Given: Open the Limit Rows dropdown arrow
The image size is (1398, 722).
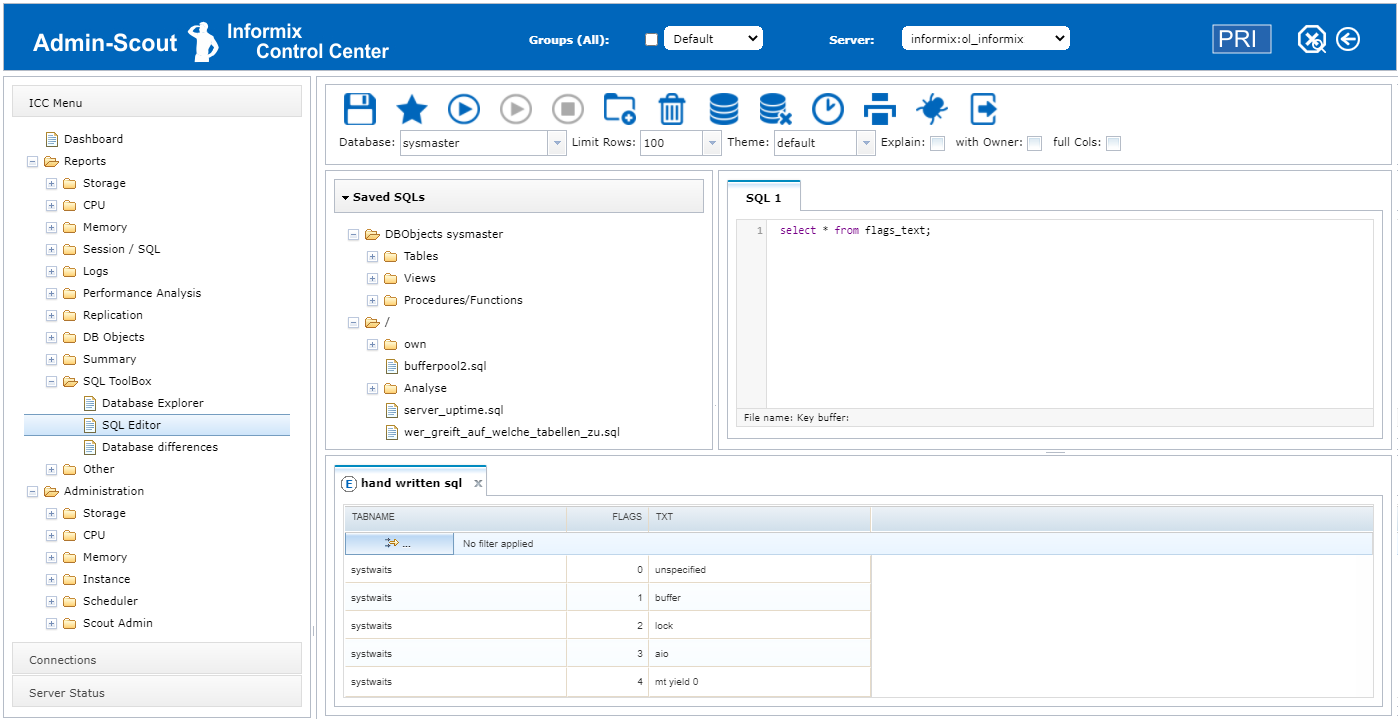Looking at the screenshot, I should (x=712, y=143).
